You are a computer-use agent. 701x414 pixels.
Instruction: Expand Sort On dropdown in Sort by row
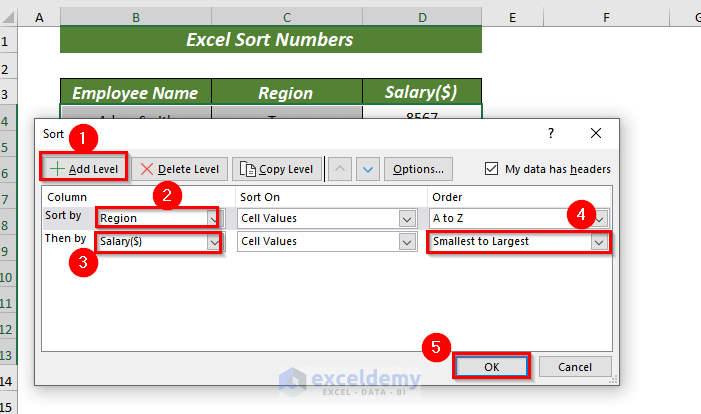click(x=407, y=219)
